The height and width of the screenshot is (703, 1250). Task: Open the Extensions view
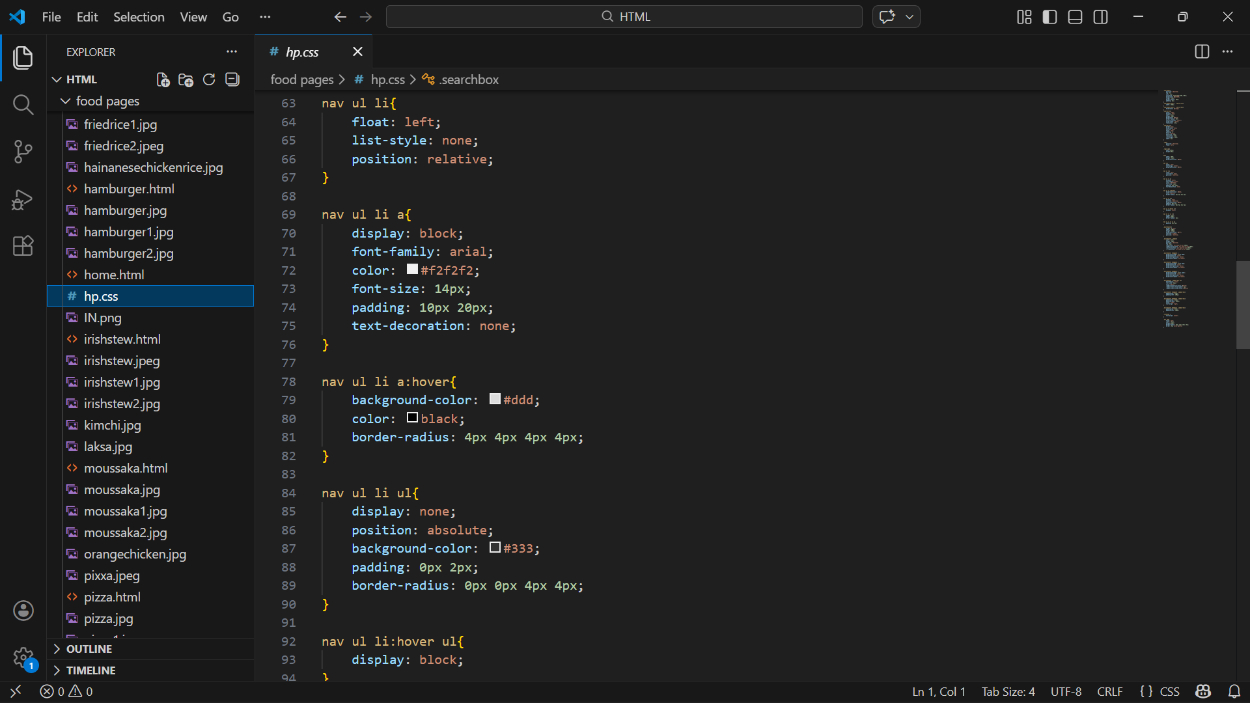[x=23, y=246]
